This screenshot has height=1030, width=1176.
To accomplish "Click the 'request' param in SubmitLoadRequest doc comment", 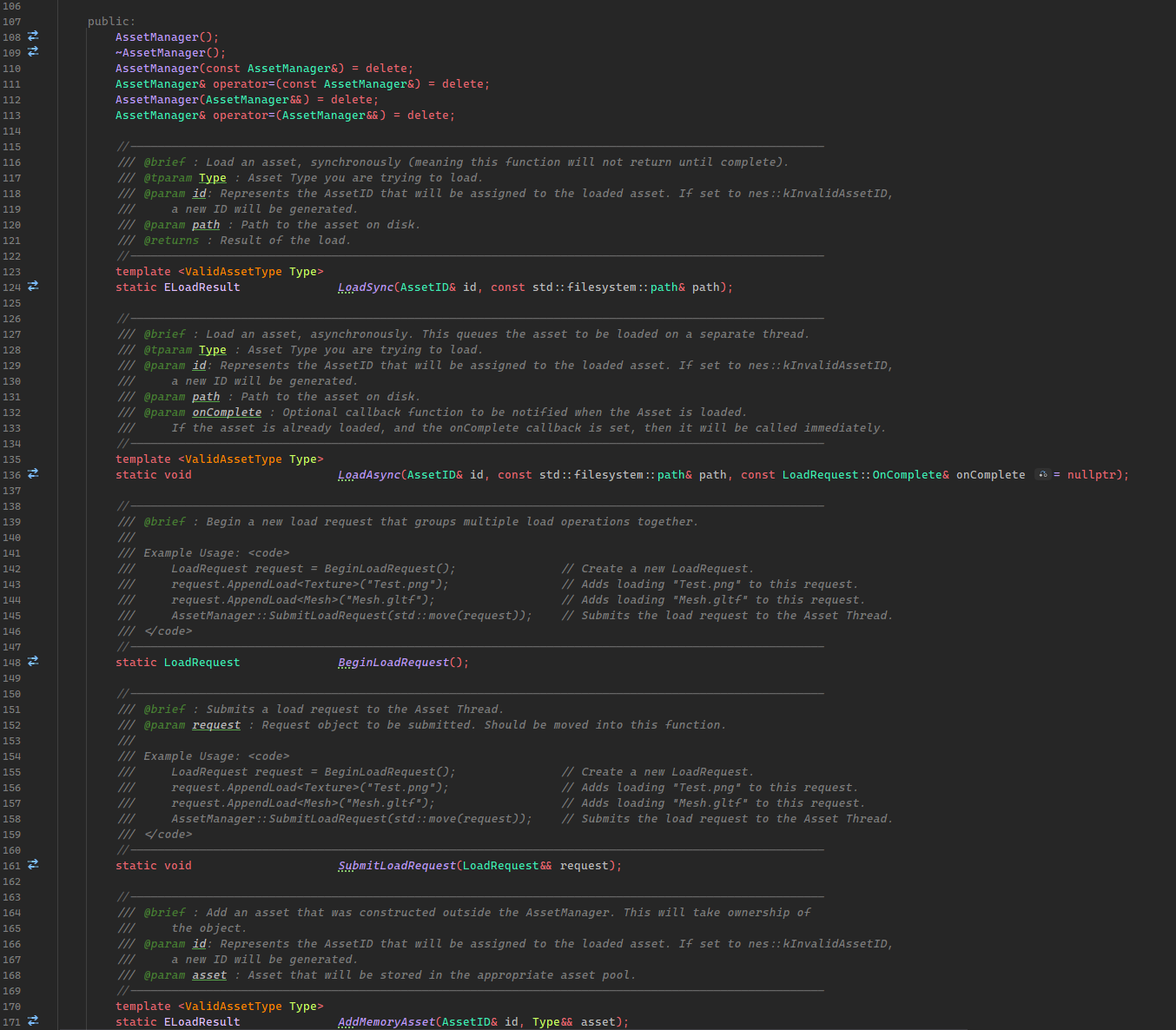I will coord(216,725).
